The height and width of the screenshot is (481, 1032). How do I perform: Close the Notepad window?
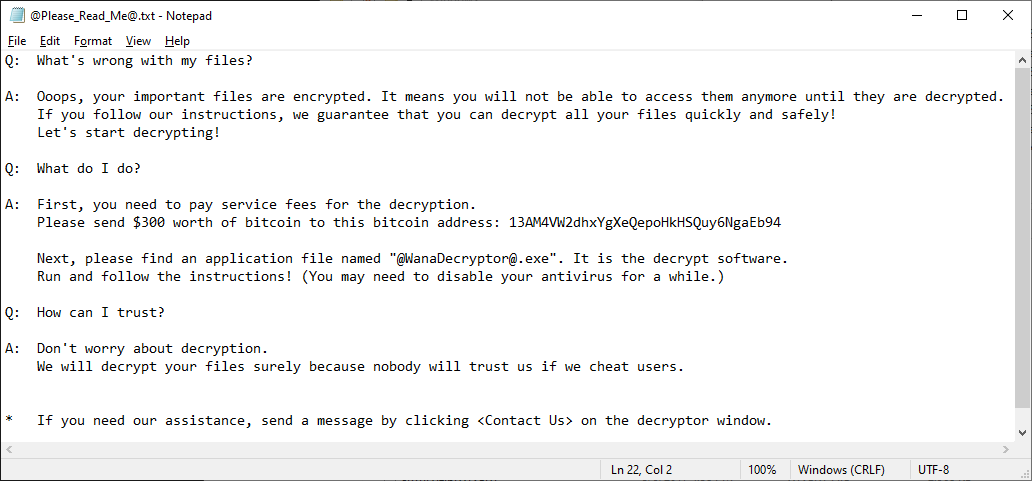coord(1008,15)
